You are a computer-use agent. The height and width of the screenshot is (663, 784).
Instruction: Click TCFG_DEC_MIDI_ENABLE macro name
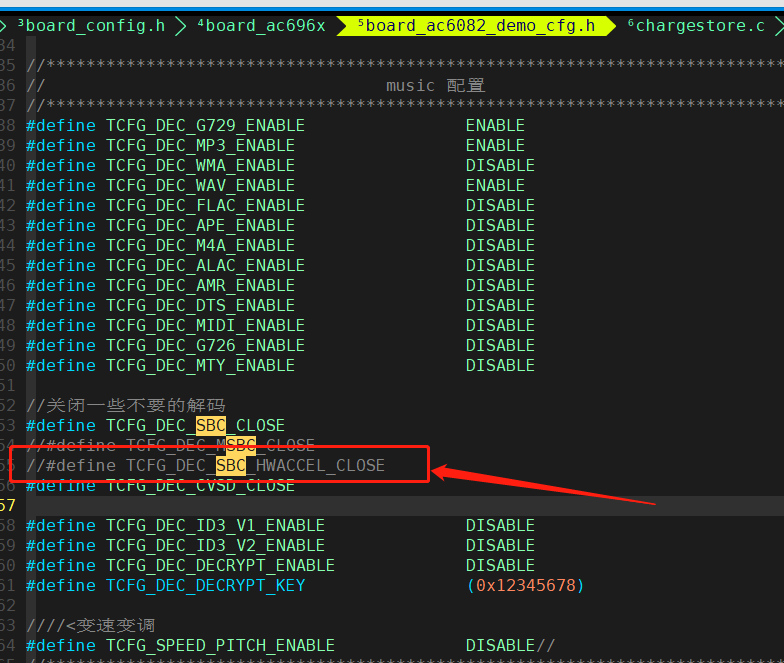click(x=206, y=326)
